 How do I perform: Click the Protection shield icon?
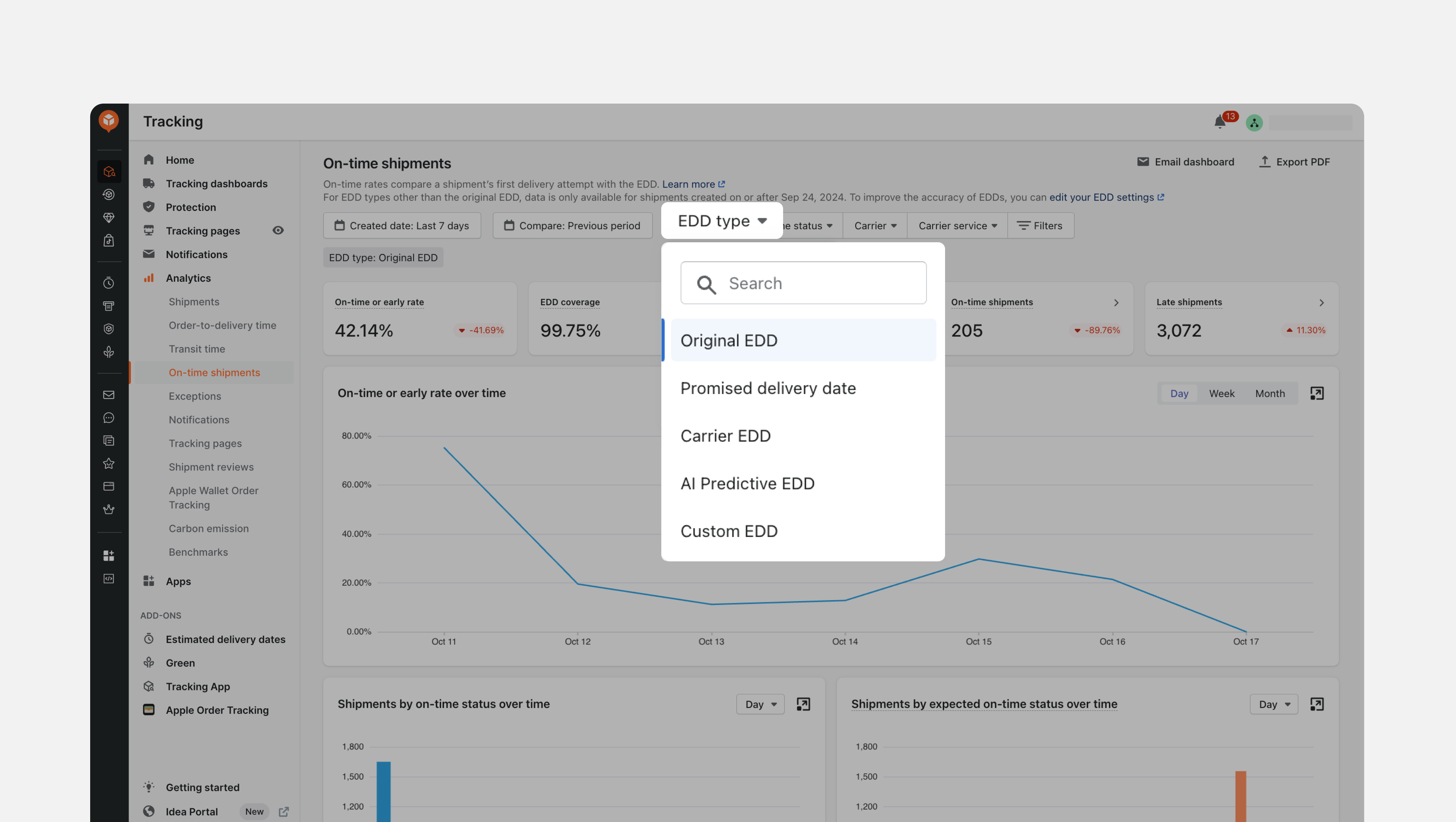[x=149, y=207]
